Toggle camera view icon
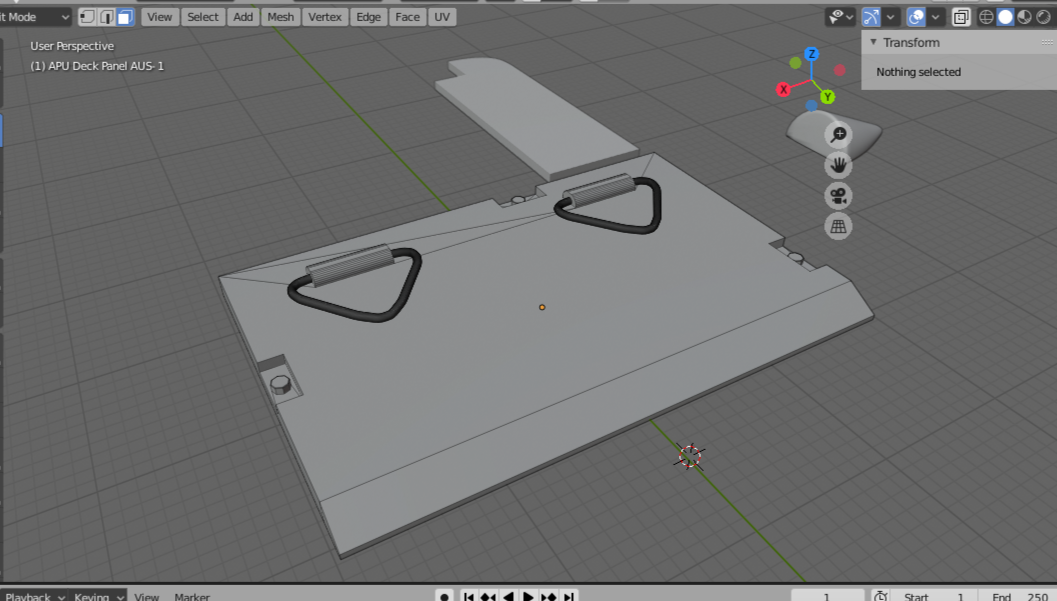Viewport: 1057px width, 601px height. (839, 196)
